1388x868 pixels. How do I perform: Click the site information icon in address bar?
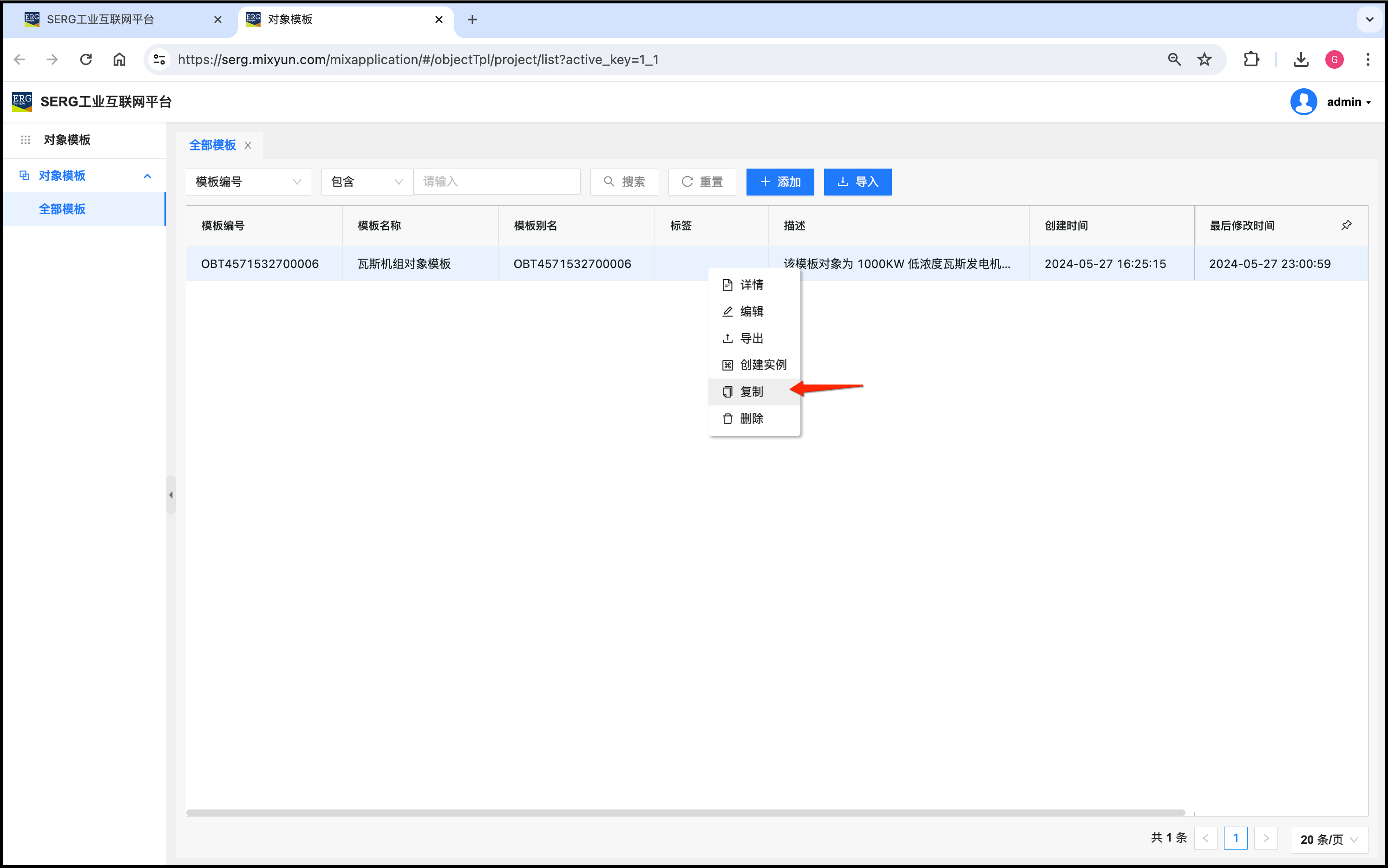click(x=160, y=59)
